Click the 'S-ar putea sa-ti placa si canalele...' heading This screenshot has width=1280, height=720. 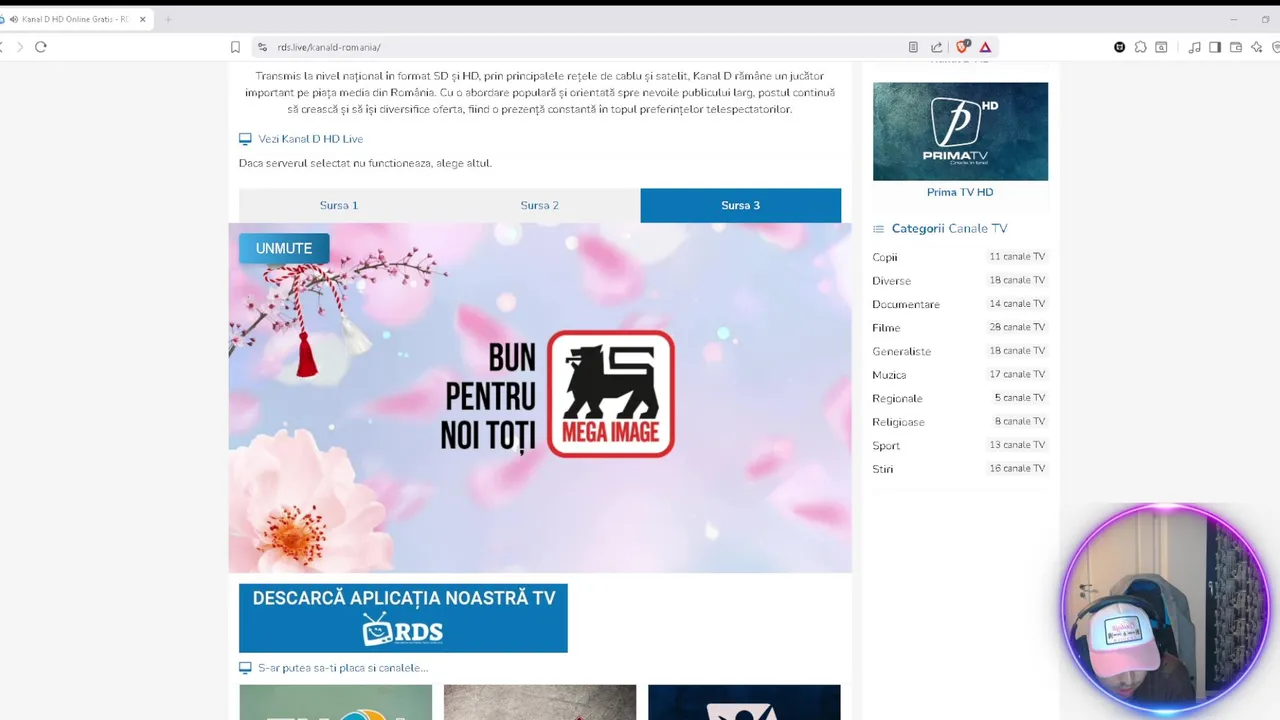pyautogui.click(x=343, y=668)
